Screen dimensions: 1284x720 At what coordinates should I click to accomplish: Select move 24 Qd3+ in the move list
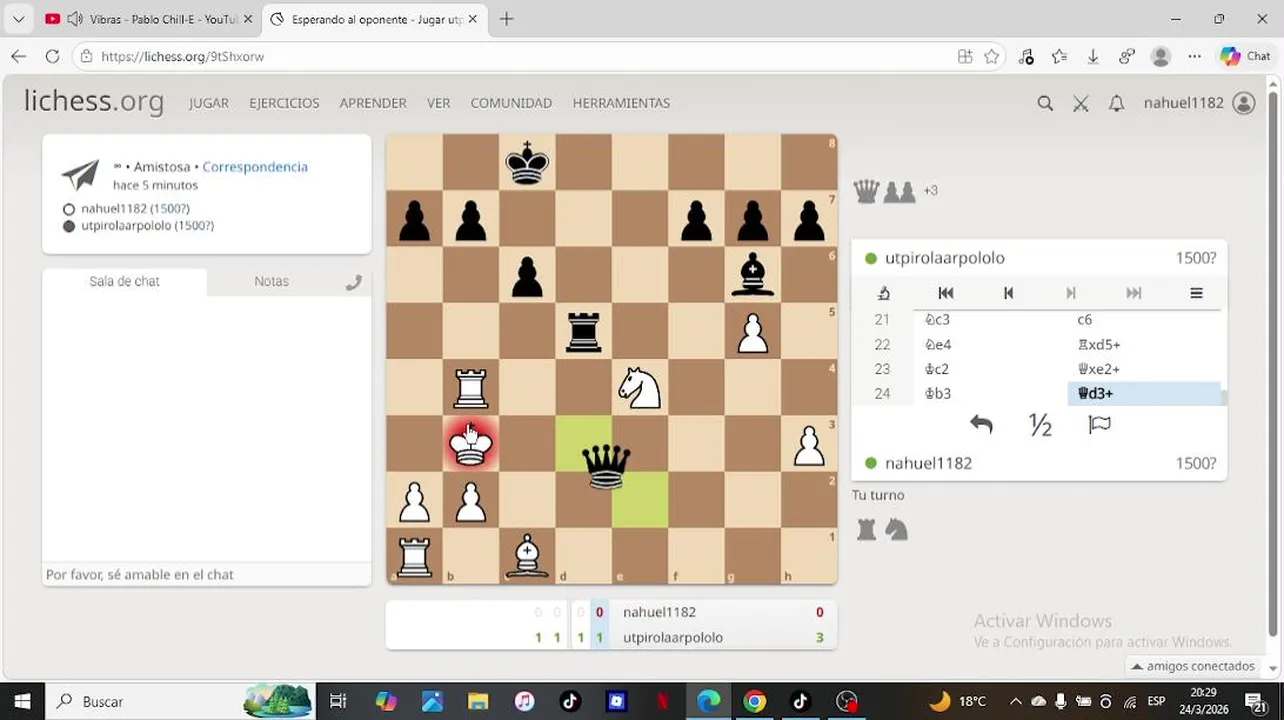point(1144,393)
